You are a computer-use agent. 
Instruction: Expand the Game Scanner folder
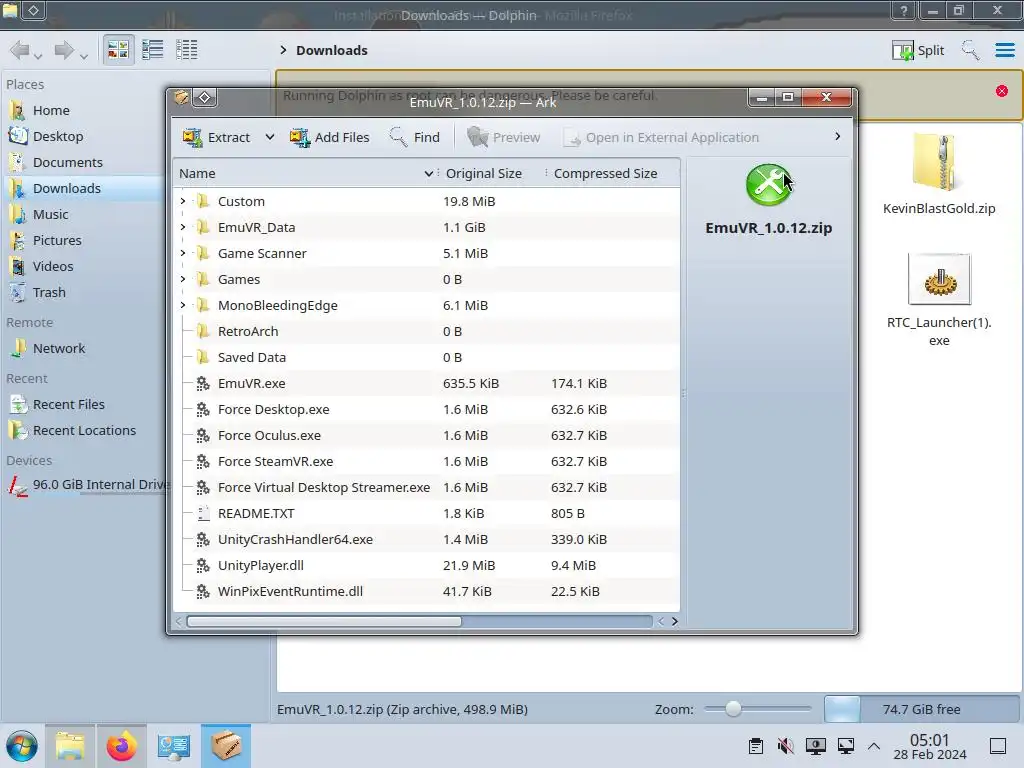(x=184, y=253)
